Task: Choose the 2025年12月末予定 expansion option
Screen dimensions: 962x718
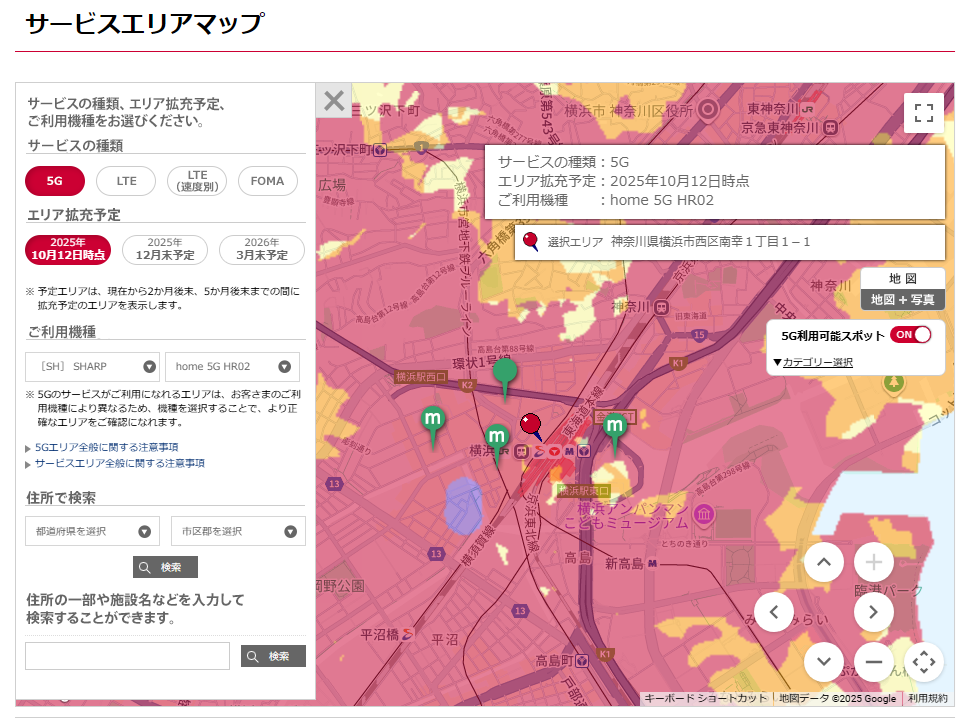Action: (x=165, y=249)
